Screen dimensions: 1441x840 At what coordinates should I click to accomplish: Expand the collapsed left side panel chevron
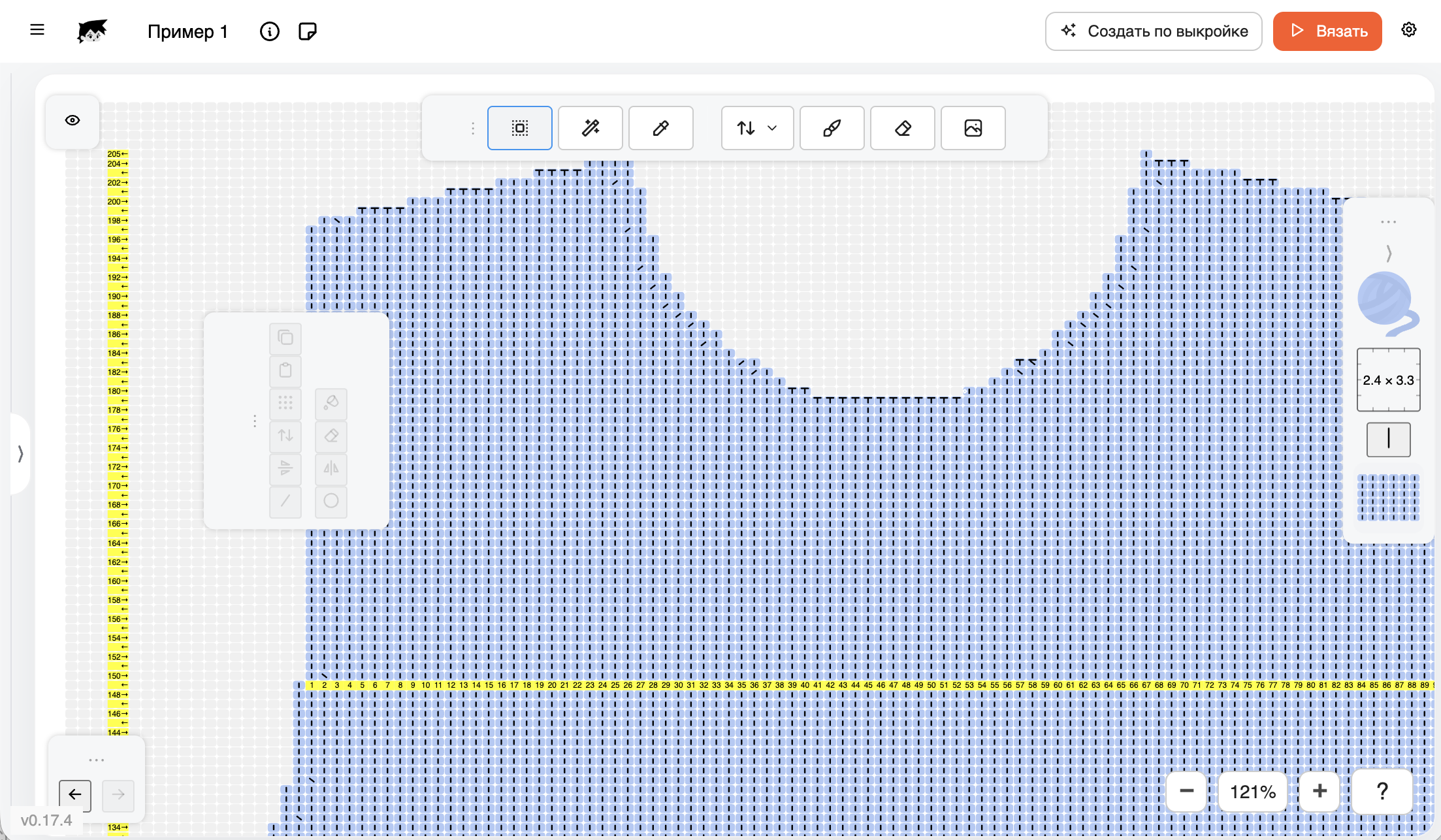pos(20,453)
